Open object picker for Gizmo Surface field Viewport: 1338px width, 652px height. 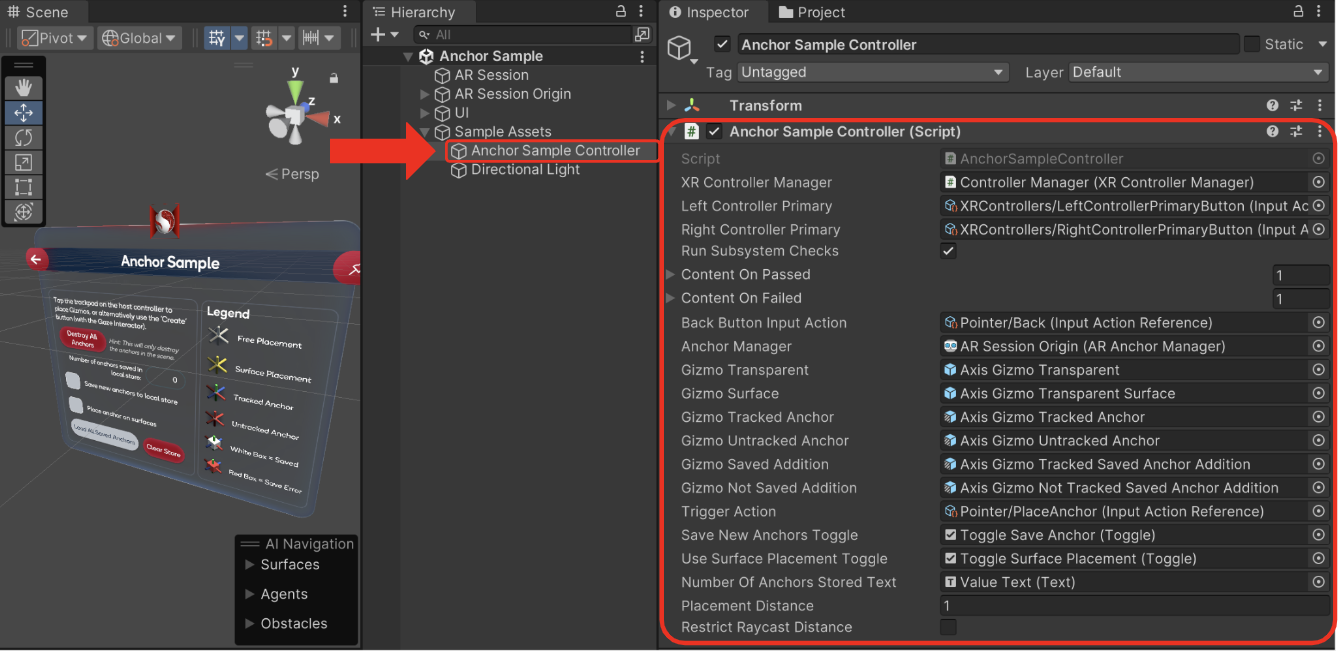click(1319, 393)
